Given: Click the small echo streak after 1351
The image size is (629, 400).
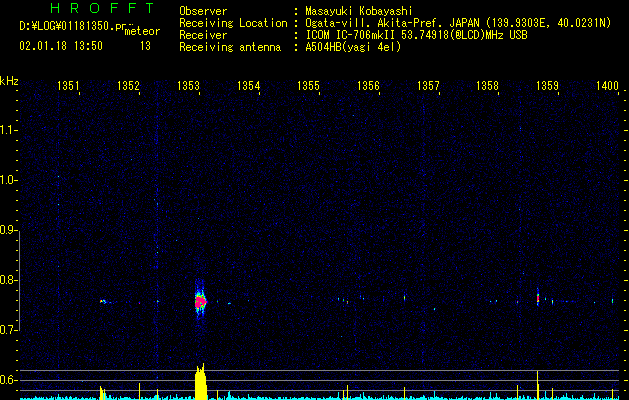Looking at the screenshot, I should (x=104, y=301).
